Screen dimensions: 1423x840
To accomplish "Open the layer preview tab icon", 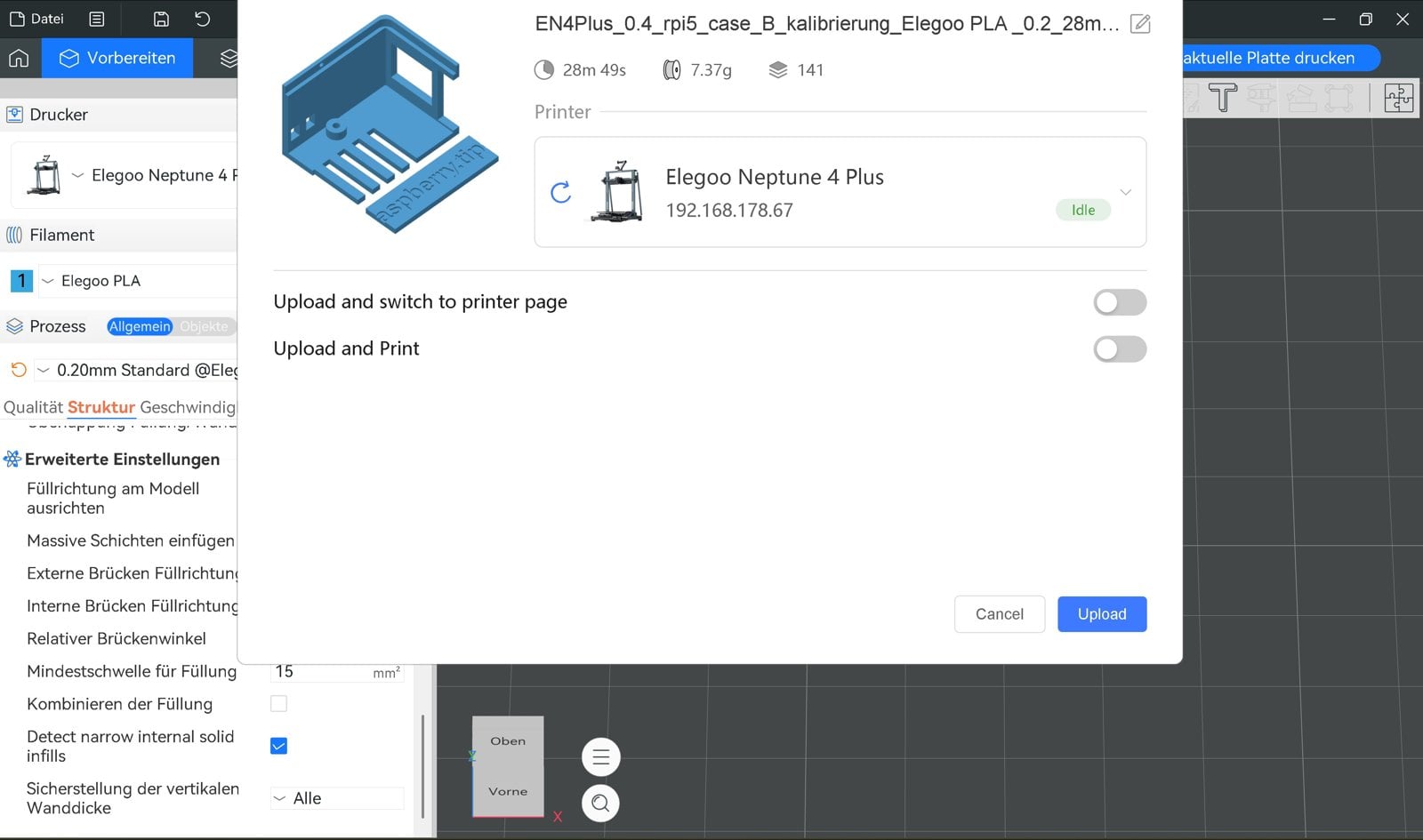I will click(229, 58).
